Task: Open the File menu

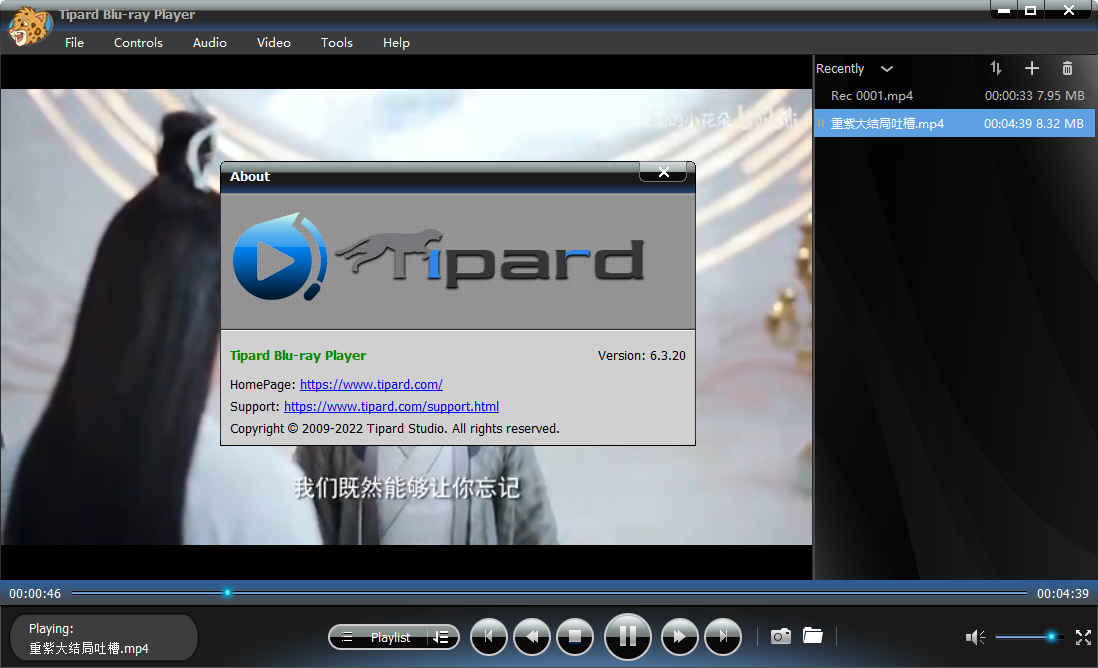Action: [x=74, y=43]
